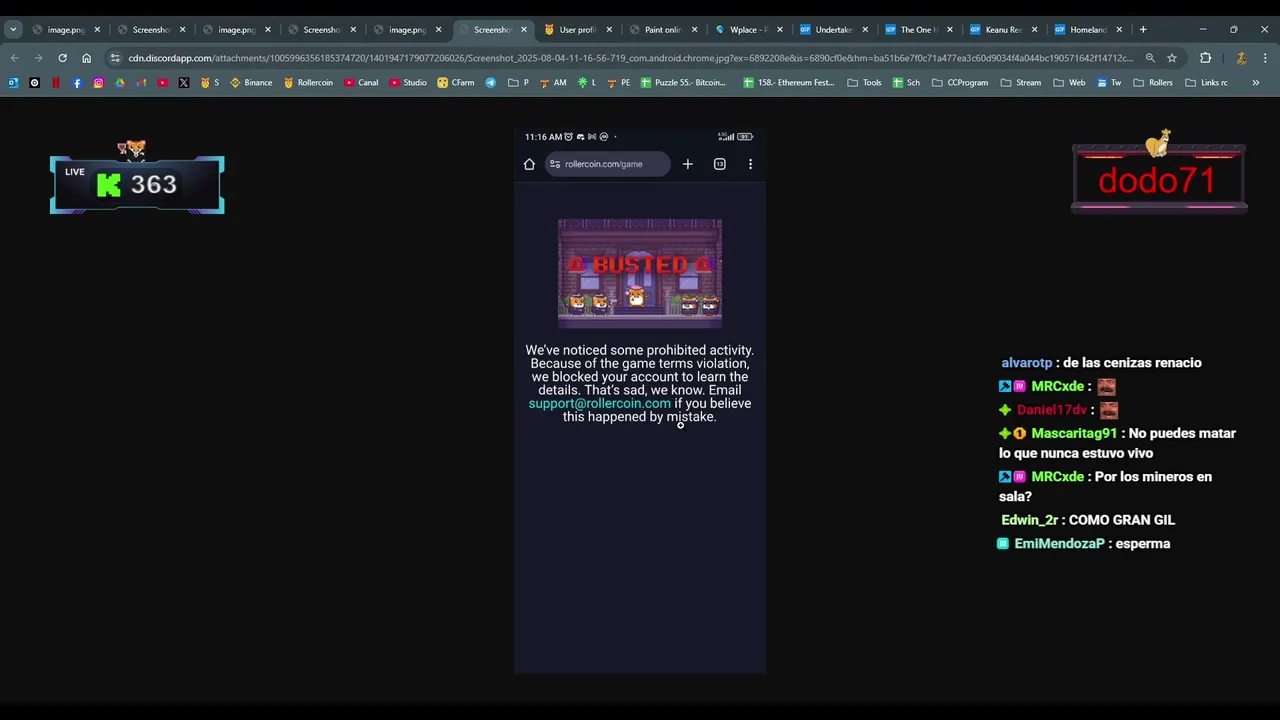Expand the Tools bookmark folder
1280x720 pixels.
click(x=864, y=83)
